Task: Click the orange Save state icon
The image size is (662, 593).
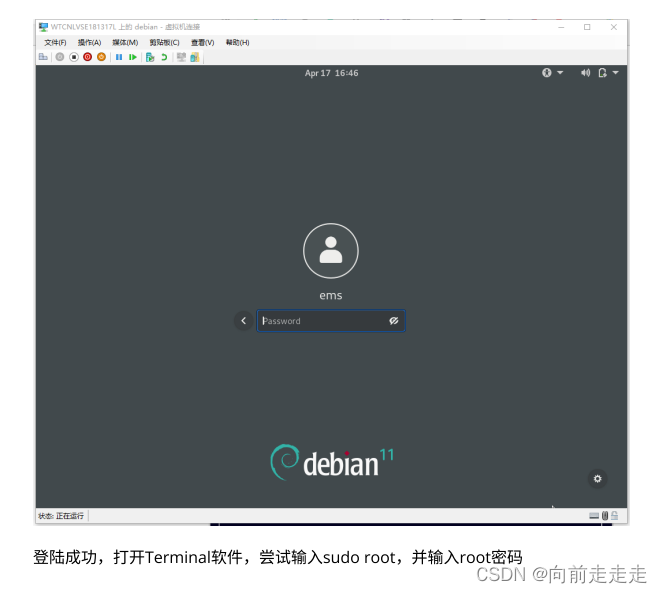Action: click(101, 57)
